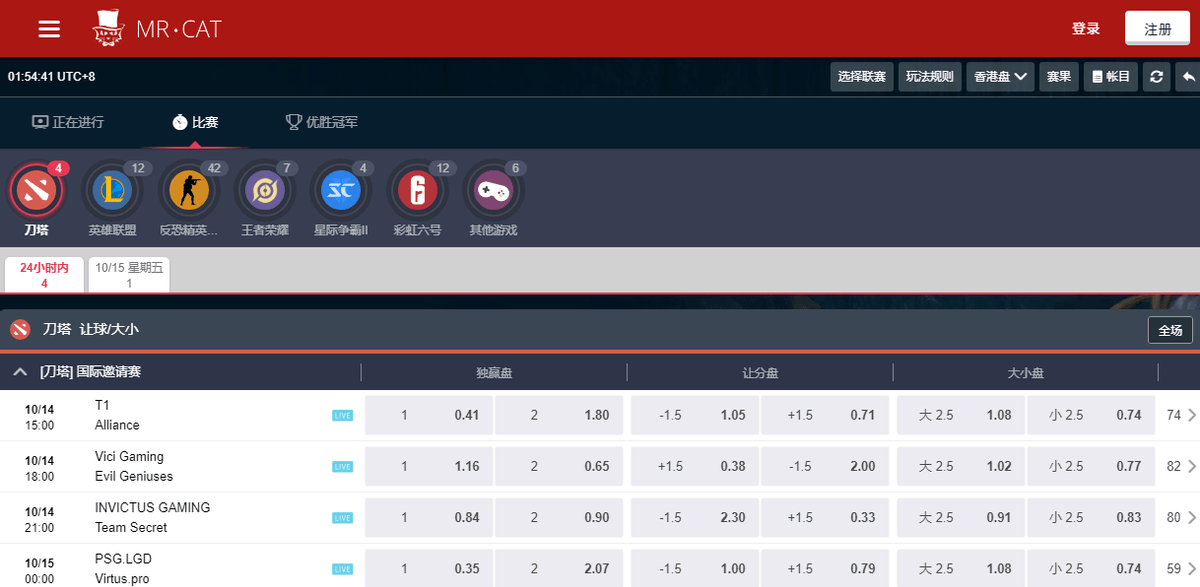Select 小 2.5 at 0.77 for Vici match
The width and height of the screenshot is (1200, 587).
pyautogui.click(x=1091, y=466)
